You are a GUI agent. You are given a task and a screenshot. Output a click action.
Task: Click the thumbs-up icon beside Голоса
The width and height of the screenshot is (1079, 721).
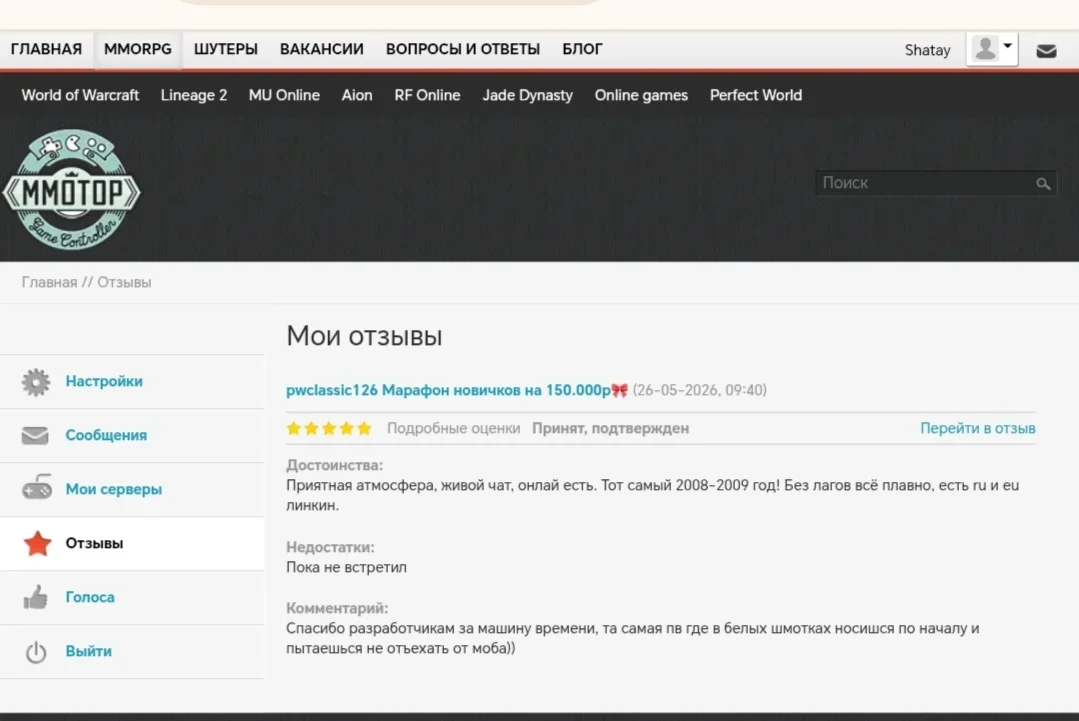pos(35,597)
